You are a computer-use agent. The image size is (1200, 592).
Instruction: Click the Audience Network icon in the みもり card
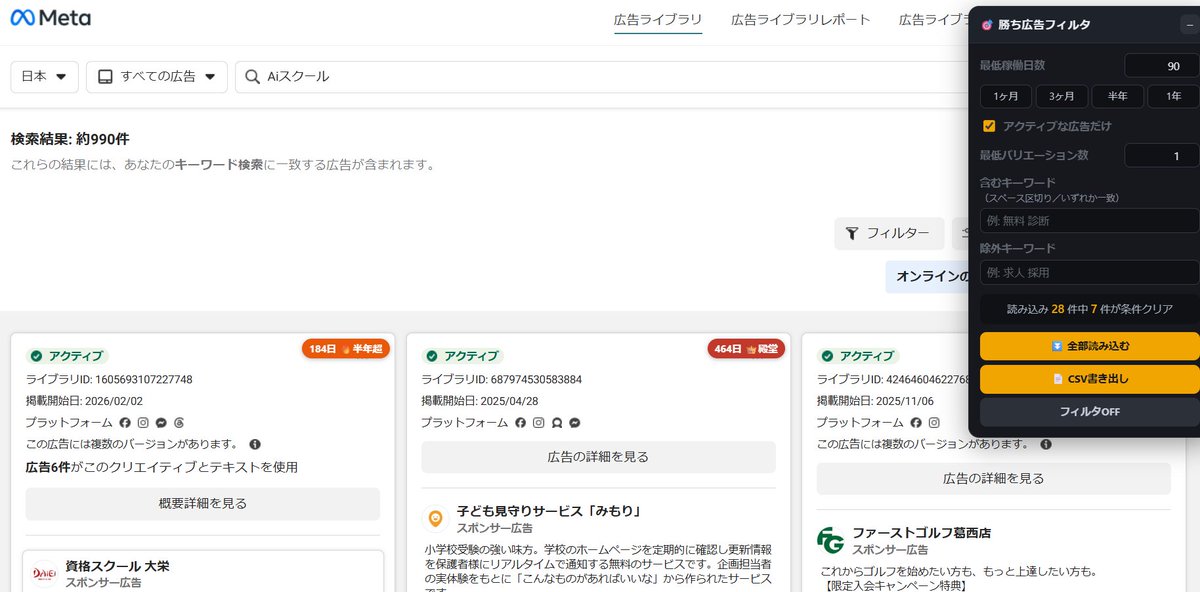[557, 423]
